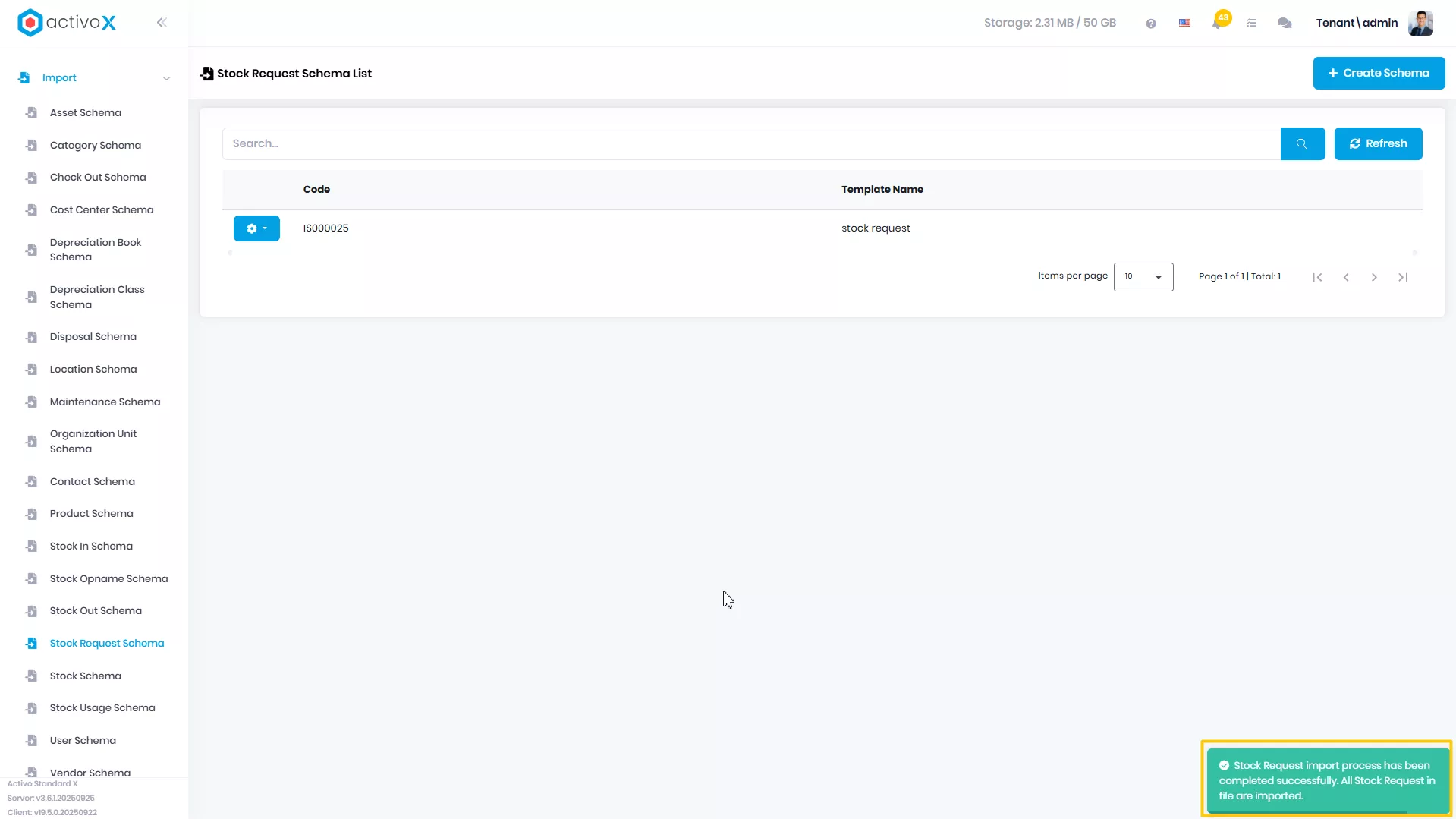Click the icon beside Stock Out Schema

coord(31,611)
